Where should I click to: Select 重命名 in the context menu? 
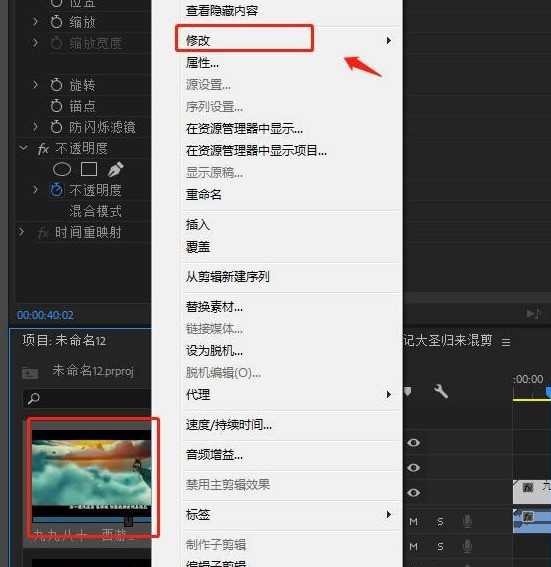point(204,195)
